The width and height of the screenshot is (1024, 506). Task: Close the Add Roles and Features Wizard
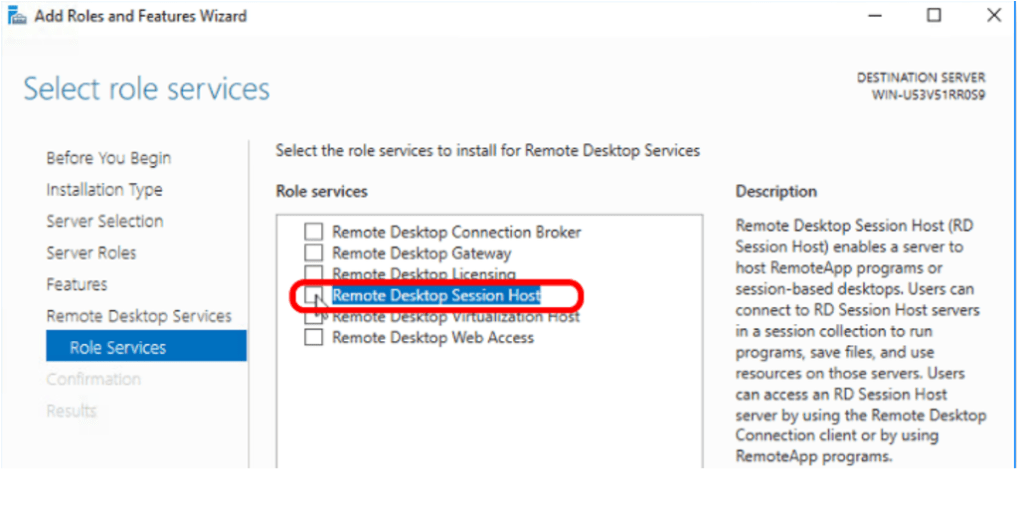tap(993, 15)
